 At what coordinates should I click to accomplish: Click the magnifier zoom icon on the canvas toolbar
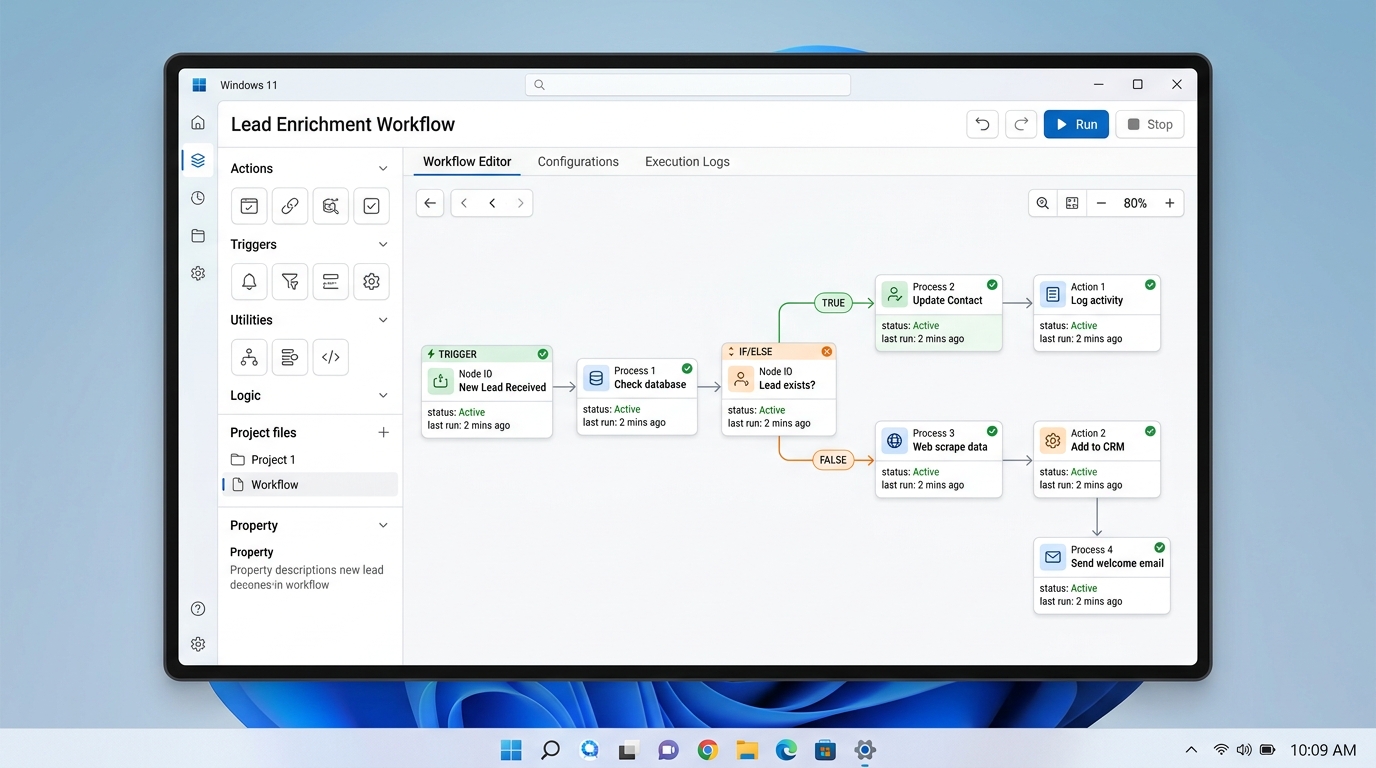tap(1043, 203)
